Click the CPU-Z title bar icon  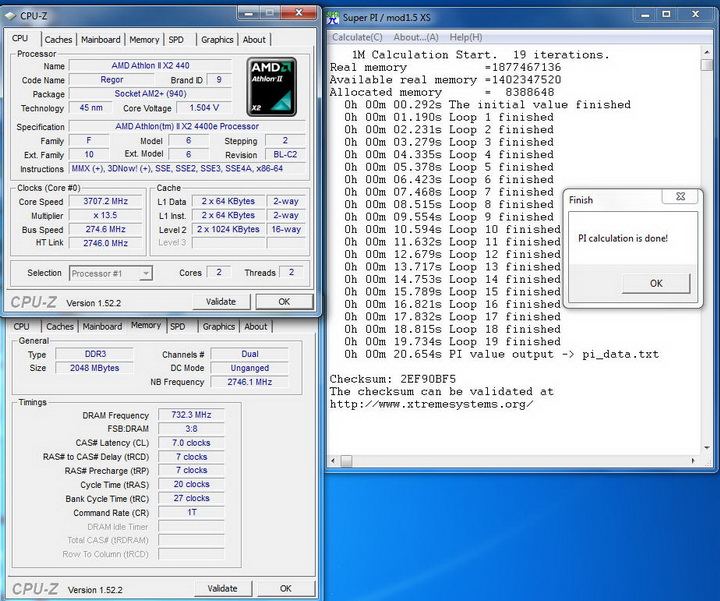(x=9, y=15)
